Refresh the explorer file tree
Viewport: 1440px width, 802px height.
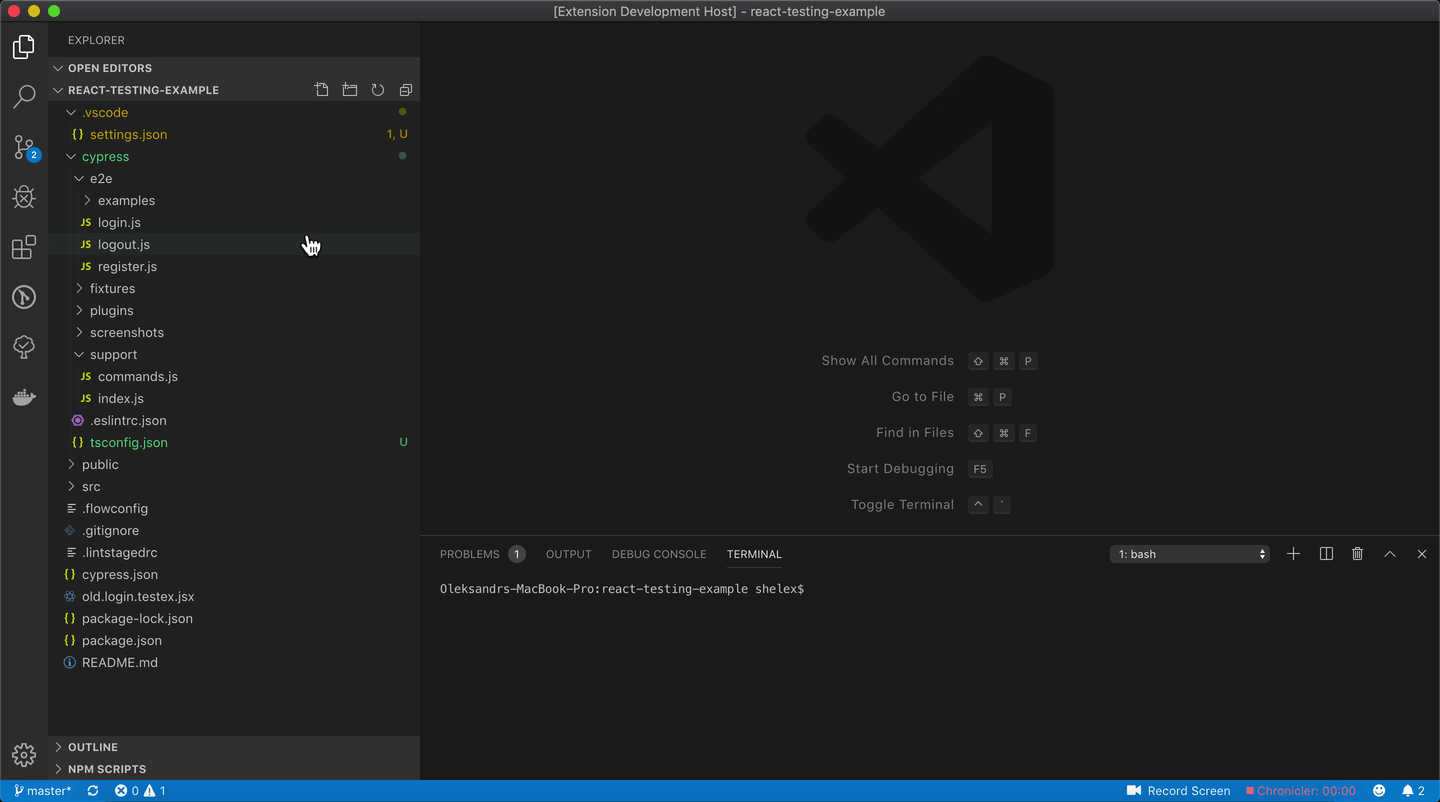coord(378,90)
